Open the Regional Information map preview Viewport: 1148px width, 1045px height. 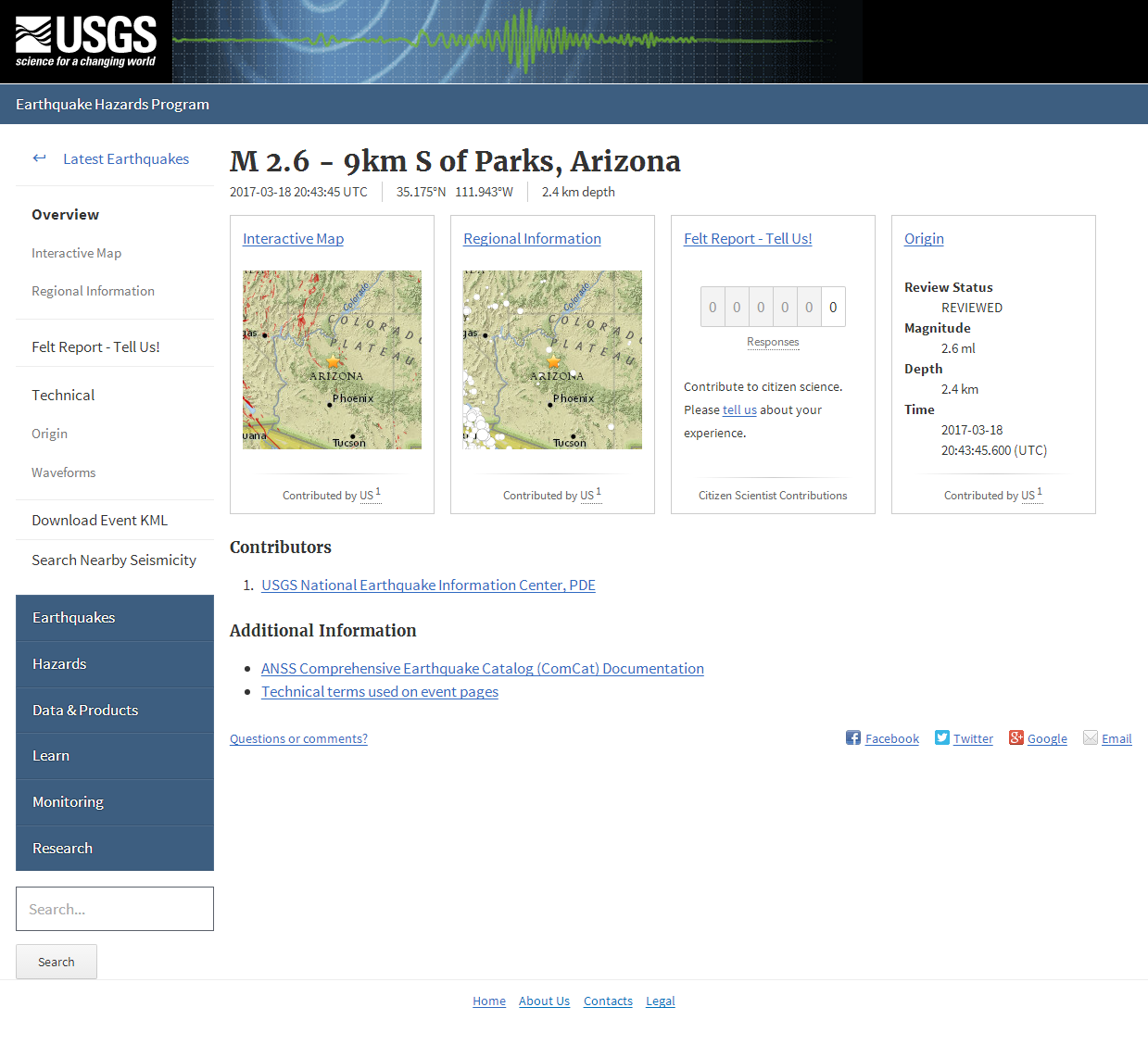[x=551, y=360]
